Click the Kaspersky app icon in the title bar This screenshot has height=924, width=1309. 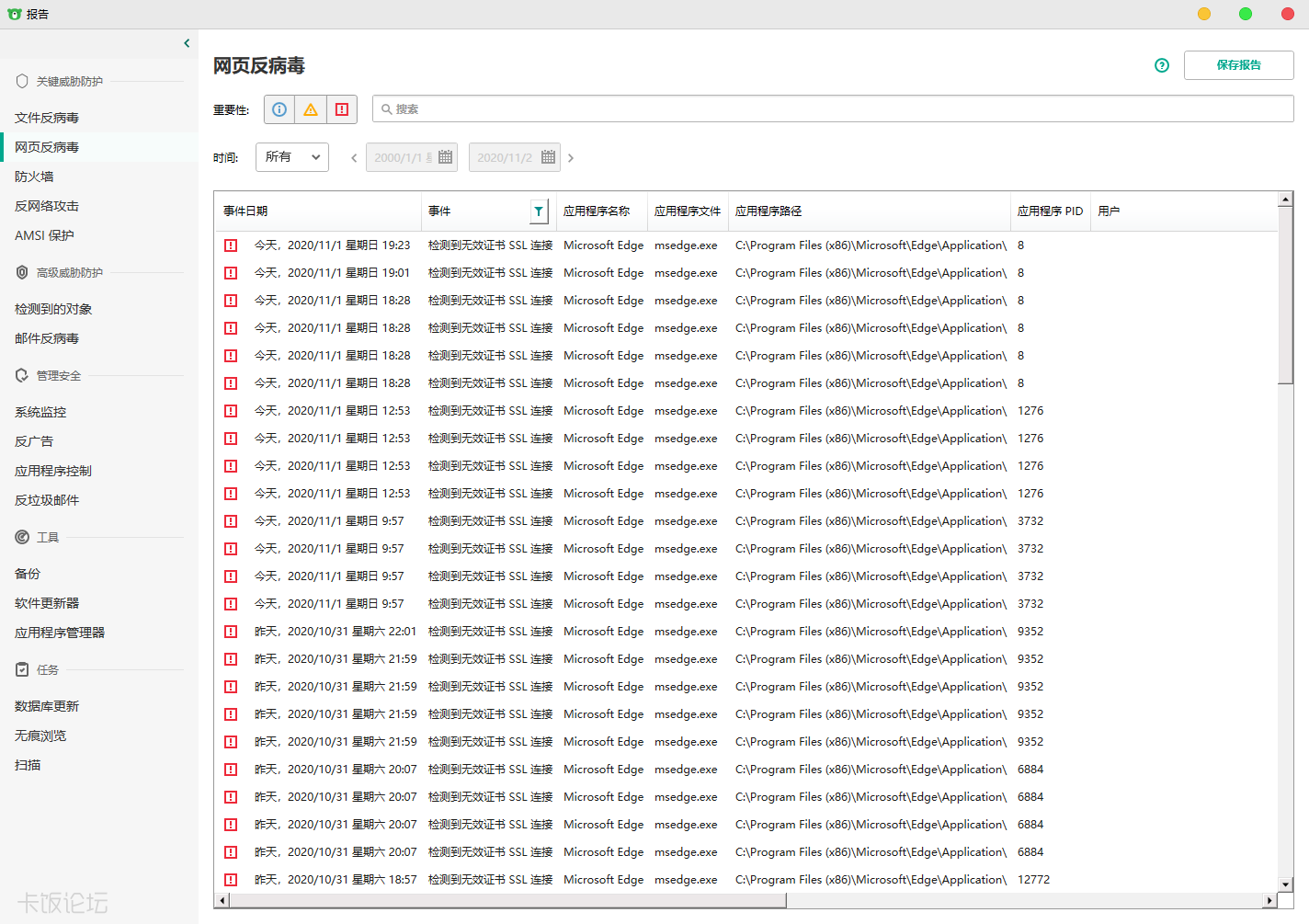[x=15, y=14]
